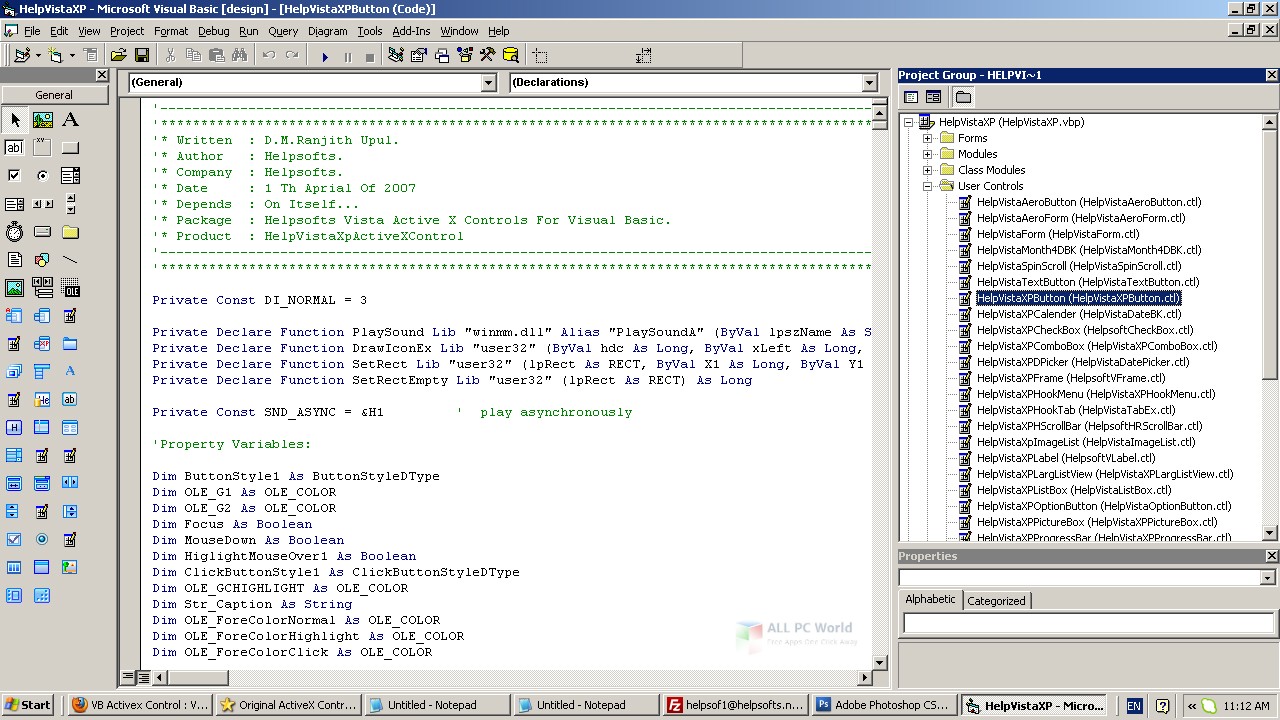Select the Timer control in the toolbox

(14, 232)
